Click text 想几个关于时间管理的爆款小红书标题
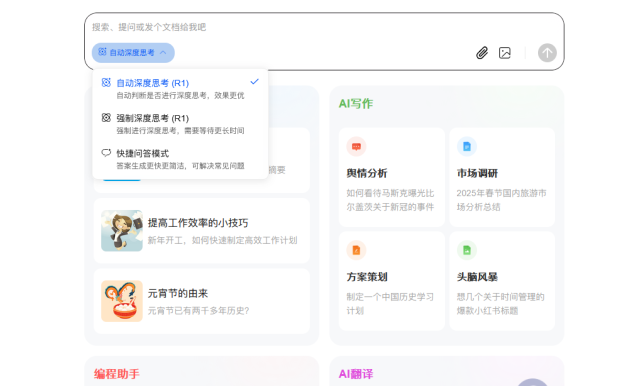 [501, 304]
